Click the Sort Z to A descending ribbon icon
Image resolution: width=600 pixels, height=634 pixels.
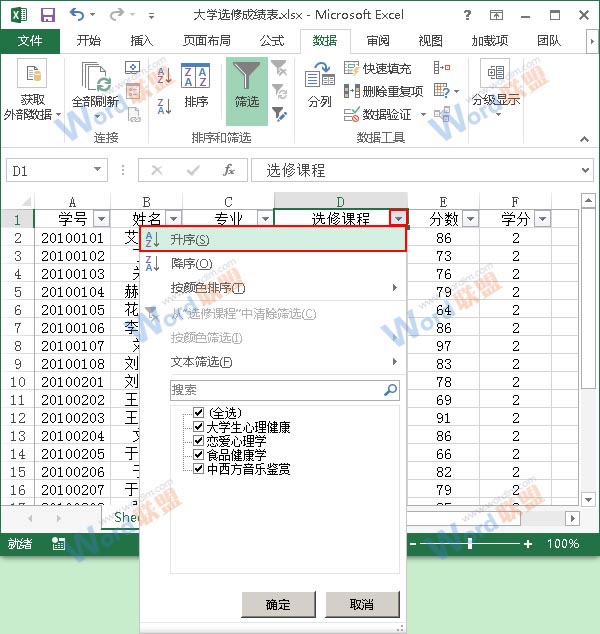pos(165,106)
